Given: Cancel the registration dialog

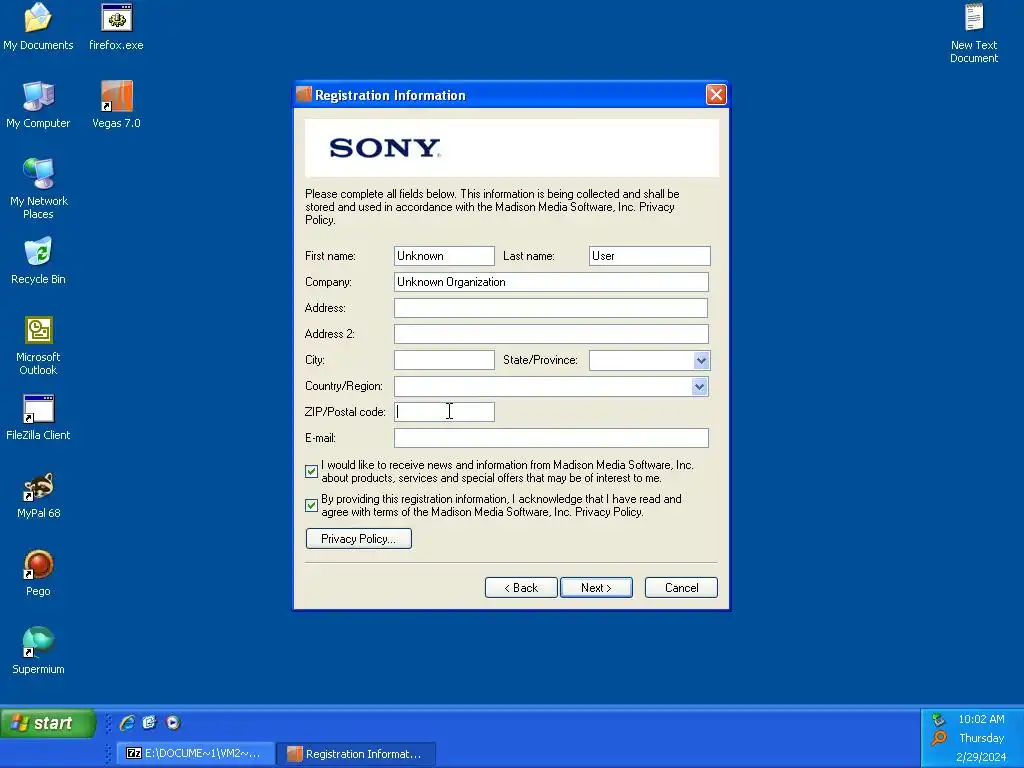Looking at the screenshot, I should pos(681,588).
